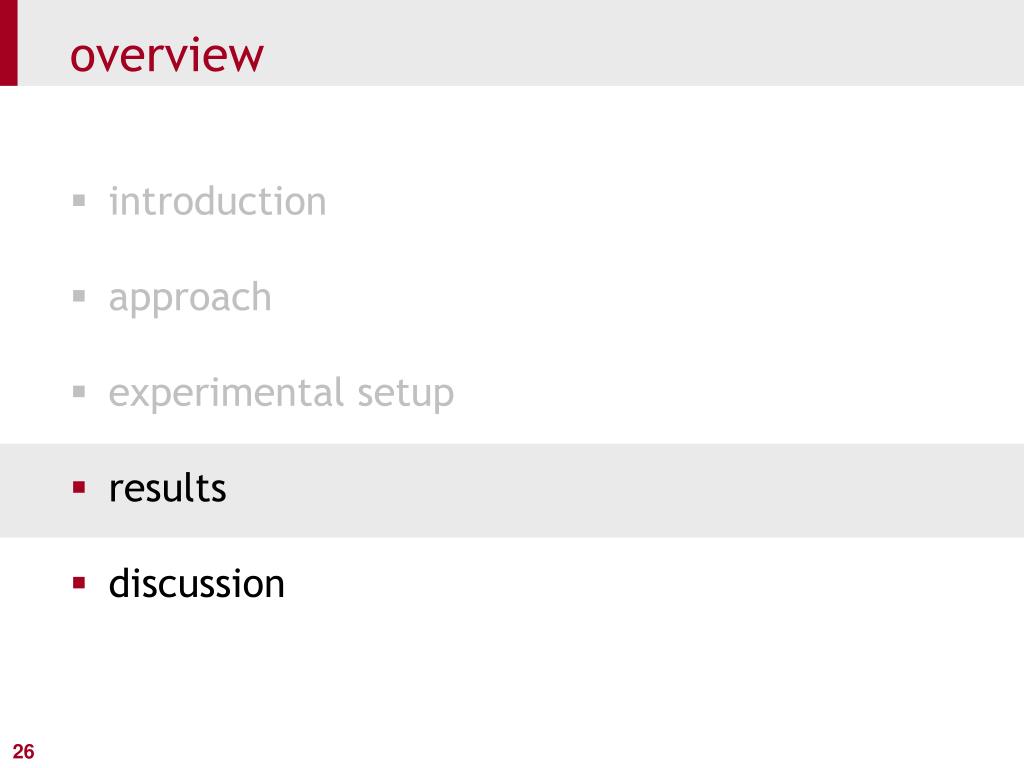
Task: Click the word setup in the third bullet
Action: point(406,394)
